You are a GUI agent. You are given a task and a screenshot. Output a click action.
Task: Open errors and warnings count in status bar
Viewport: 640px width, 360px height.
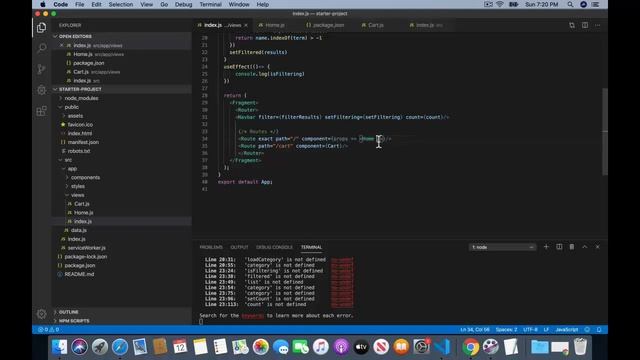[49, 329]
